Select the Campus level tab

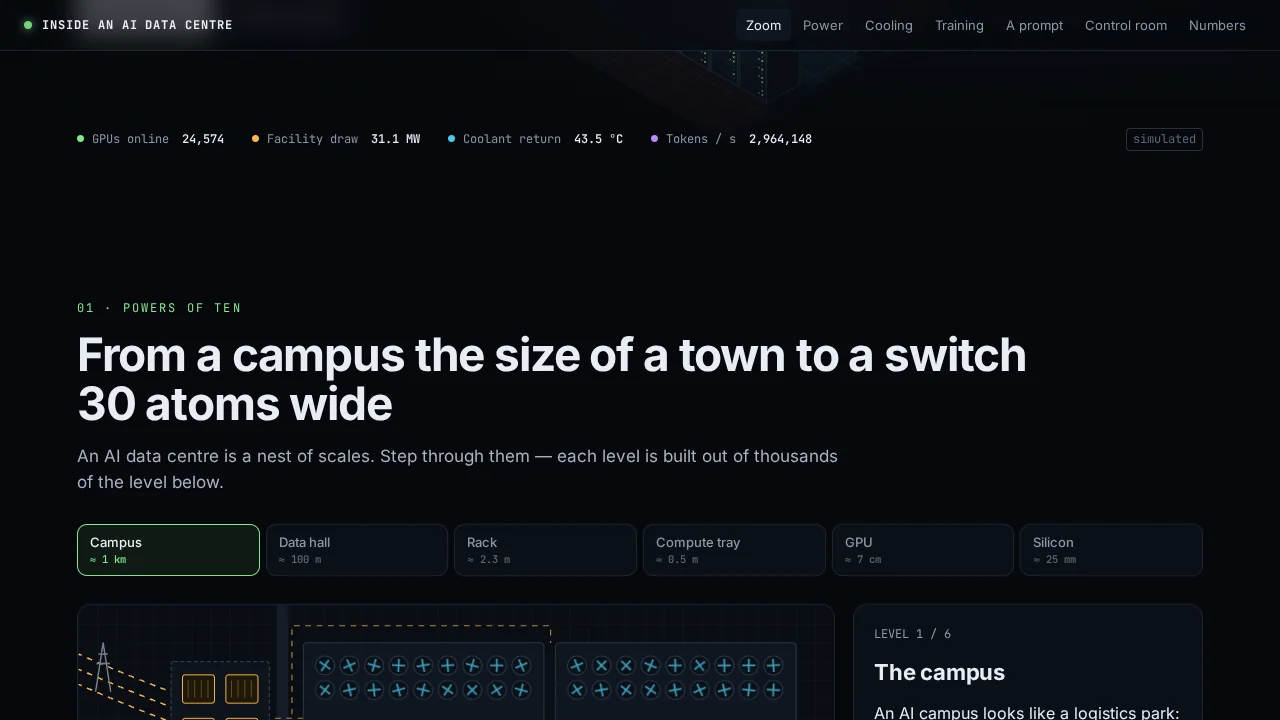click(168, 550)
